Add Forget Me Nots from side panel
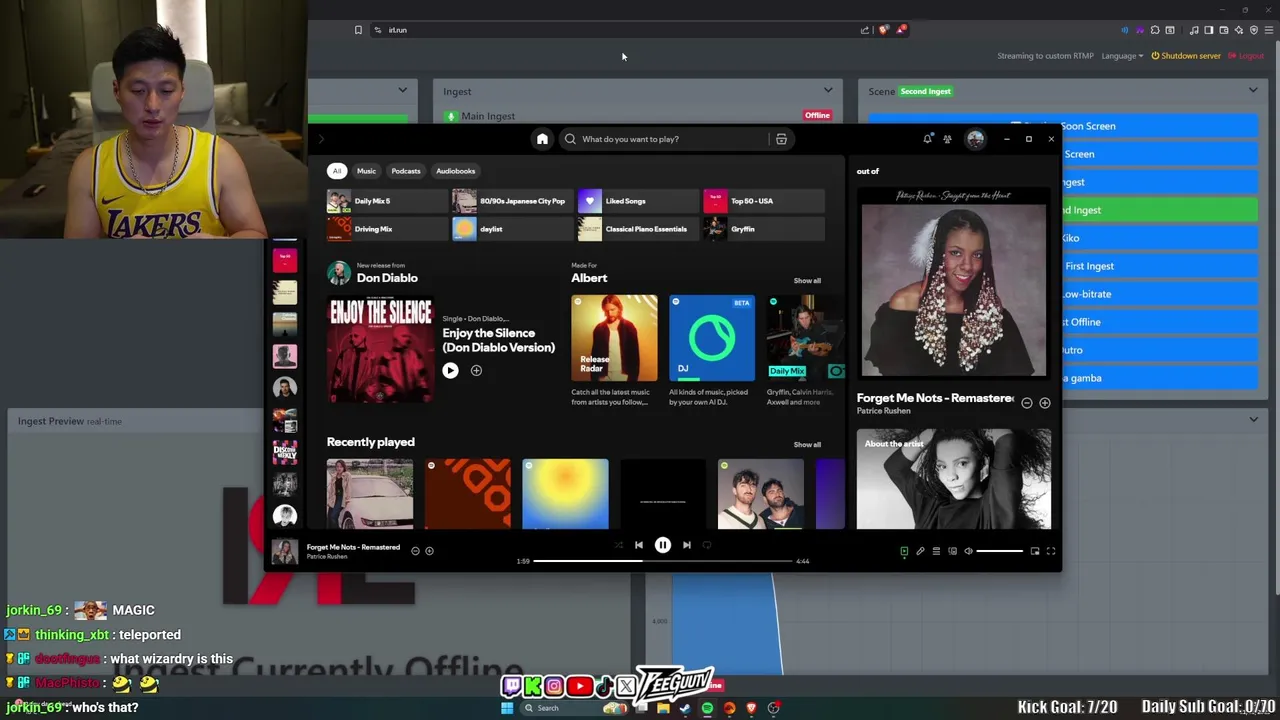 click(x=1044, y=403)
